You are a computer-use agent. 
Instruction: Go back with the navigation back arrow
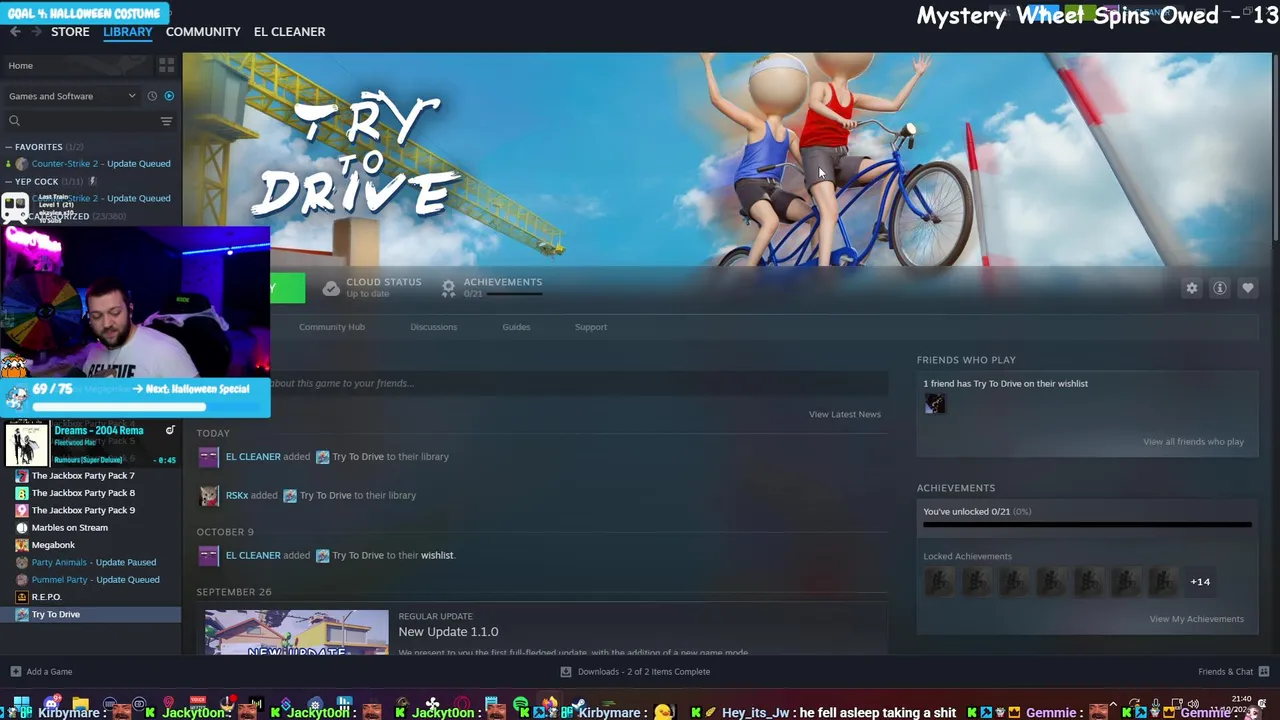click(x=15, y=32)
